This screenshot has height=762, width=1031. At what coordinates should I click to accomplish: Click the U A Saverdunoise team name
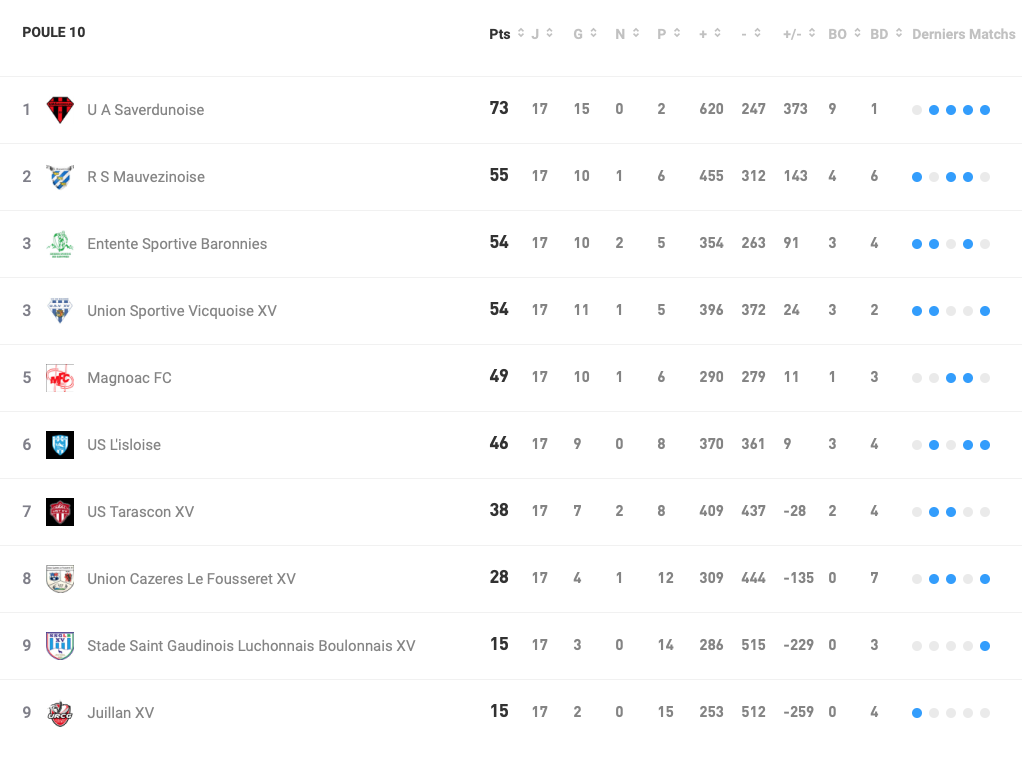[145, 110]
